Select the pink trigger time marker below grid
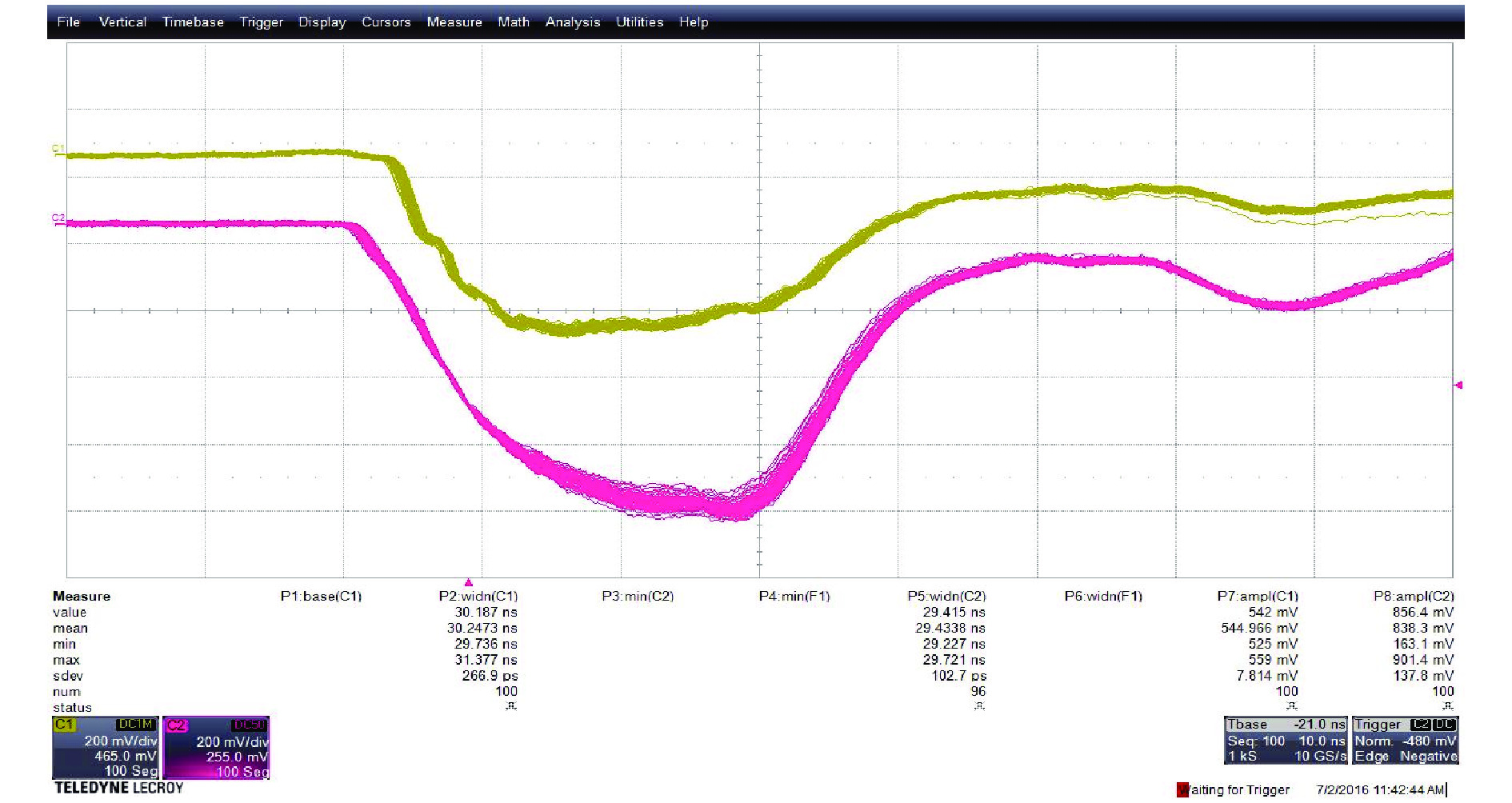 469,582
